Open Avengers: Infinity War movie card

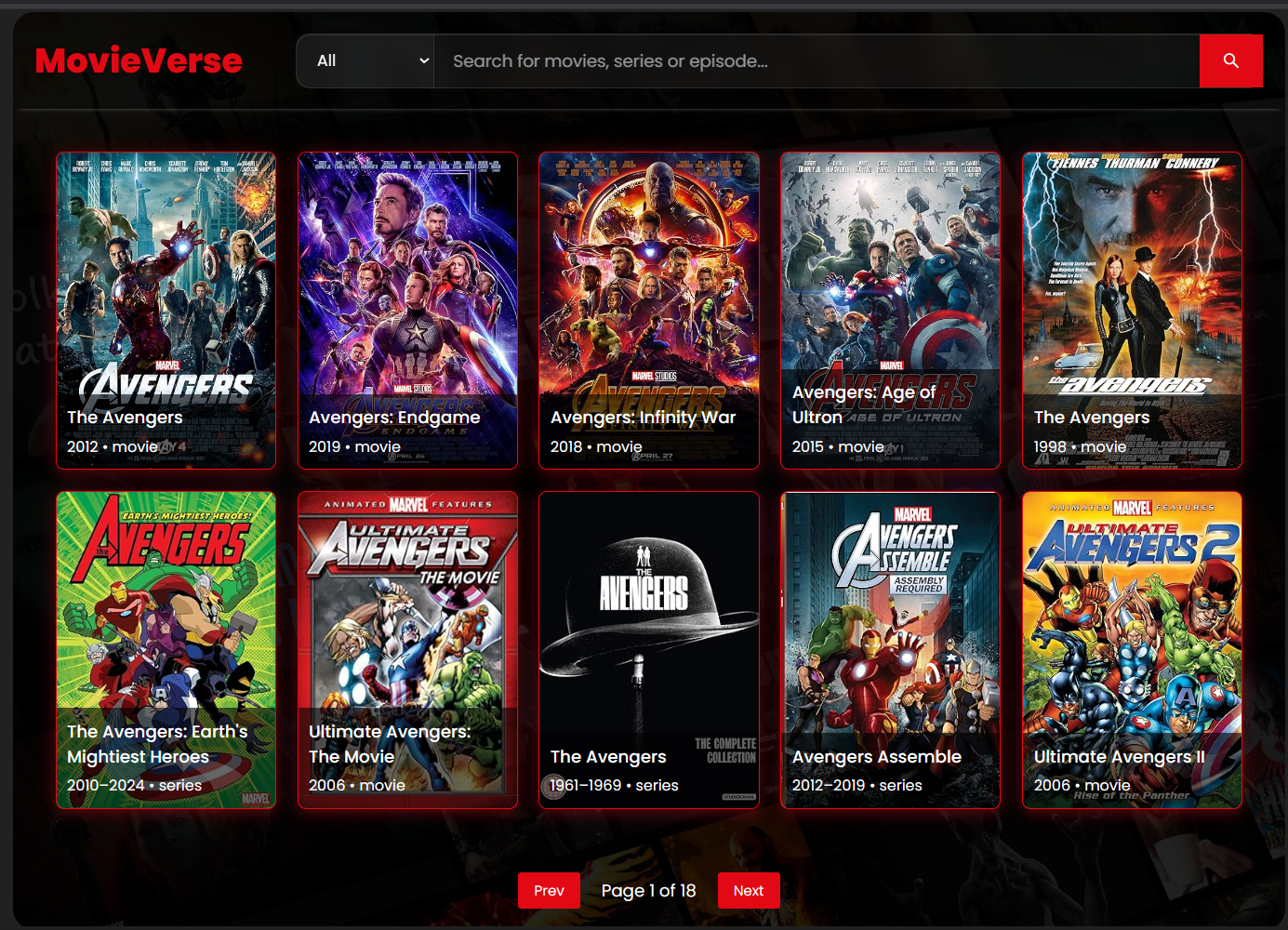click(x=649, y=311)
